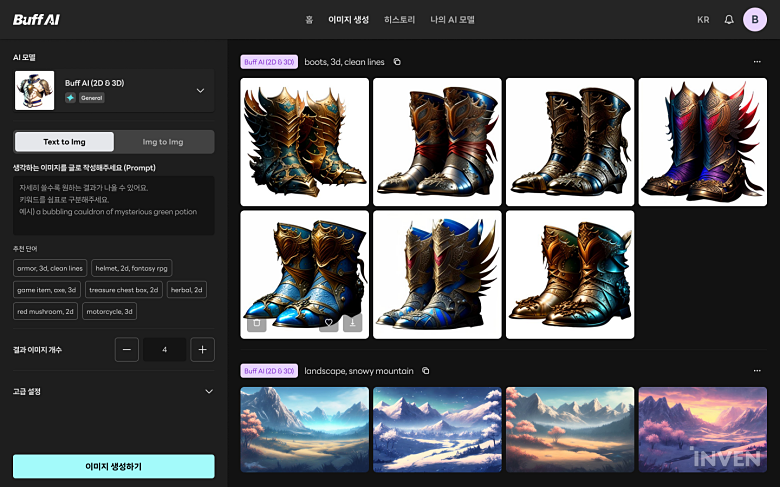The height and width of the screenshot is (487, 780).
Task: Download the blue boots image
Action: [352, 323]
